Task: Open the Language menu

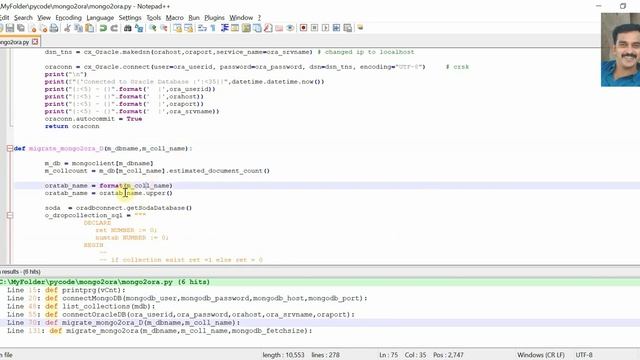Action: pyautogui.click(x=100, y=18)
